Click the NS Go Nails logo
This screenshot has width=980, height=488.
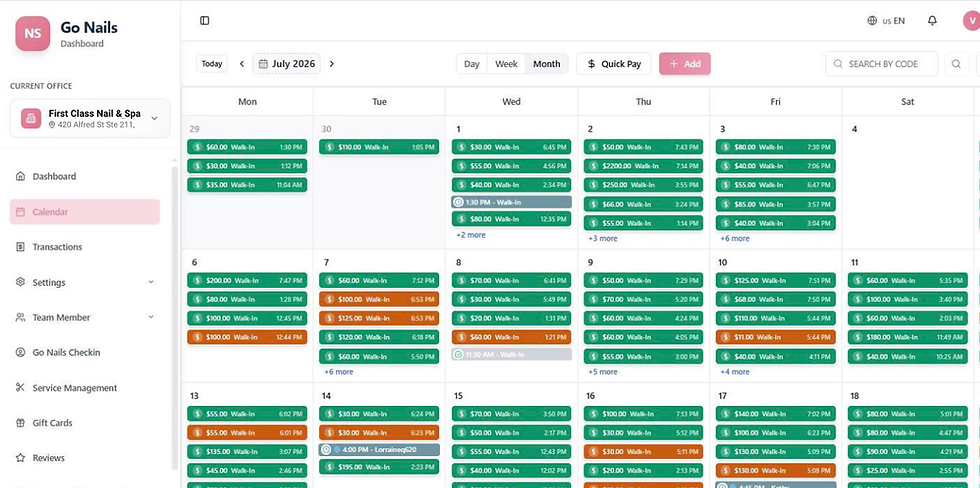[x=32, y=34]
